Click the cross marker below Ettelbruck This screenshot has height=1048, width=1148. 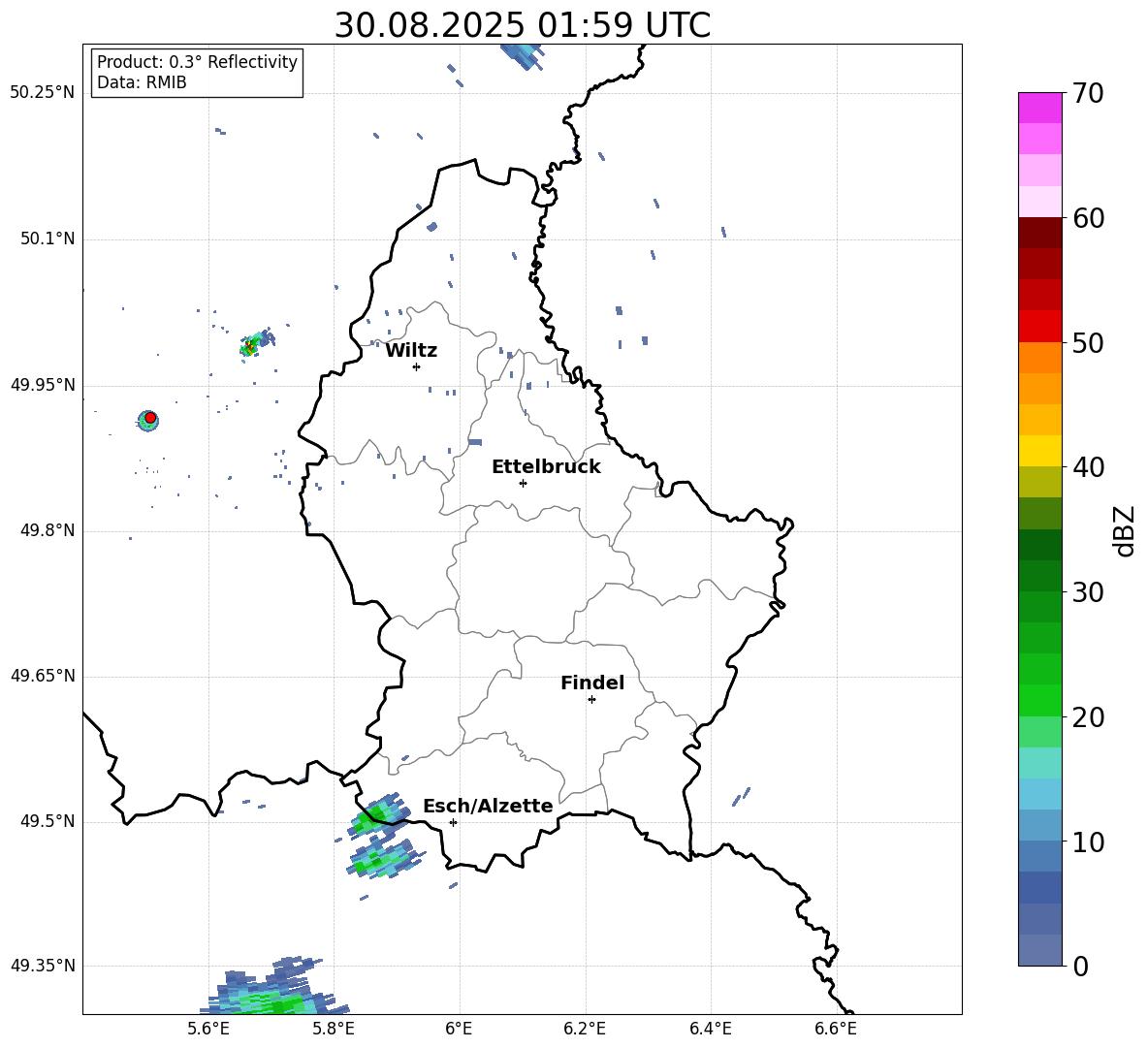[523, 483]
